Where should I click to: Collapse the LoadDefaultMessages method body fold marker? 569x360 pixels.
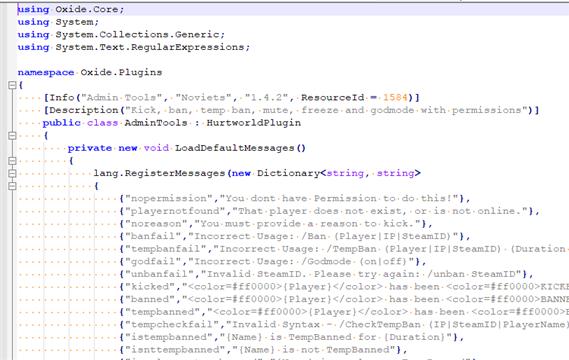coord(12,161)
